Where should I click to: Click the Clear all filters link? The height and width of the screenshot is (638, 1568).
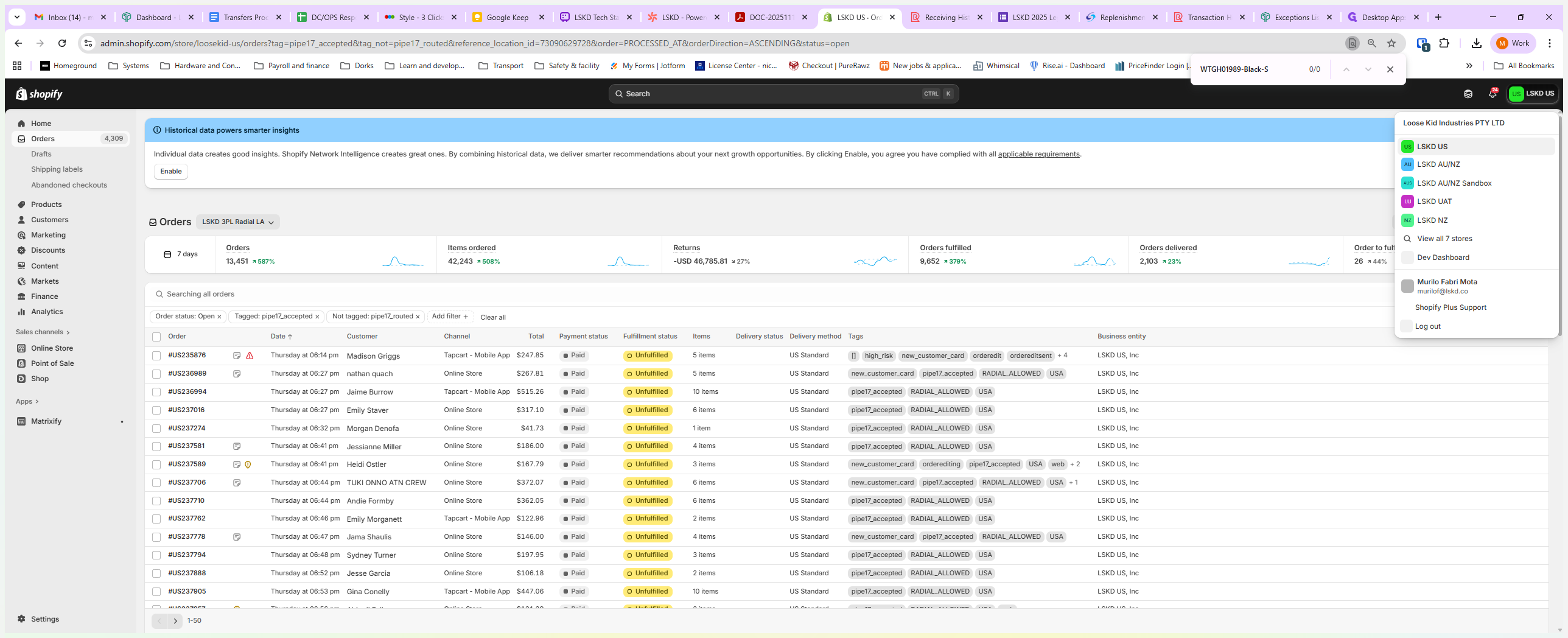492,317
